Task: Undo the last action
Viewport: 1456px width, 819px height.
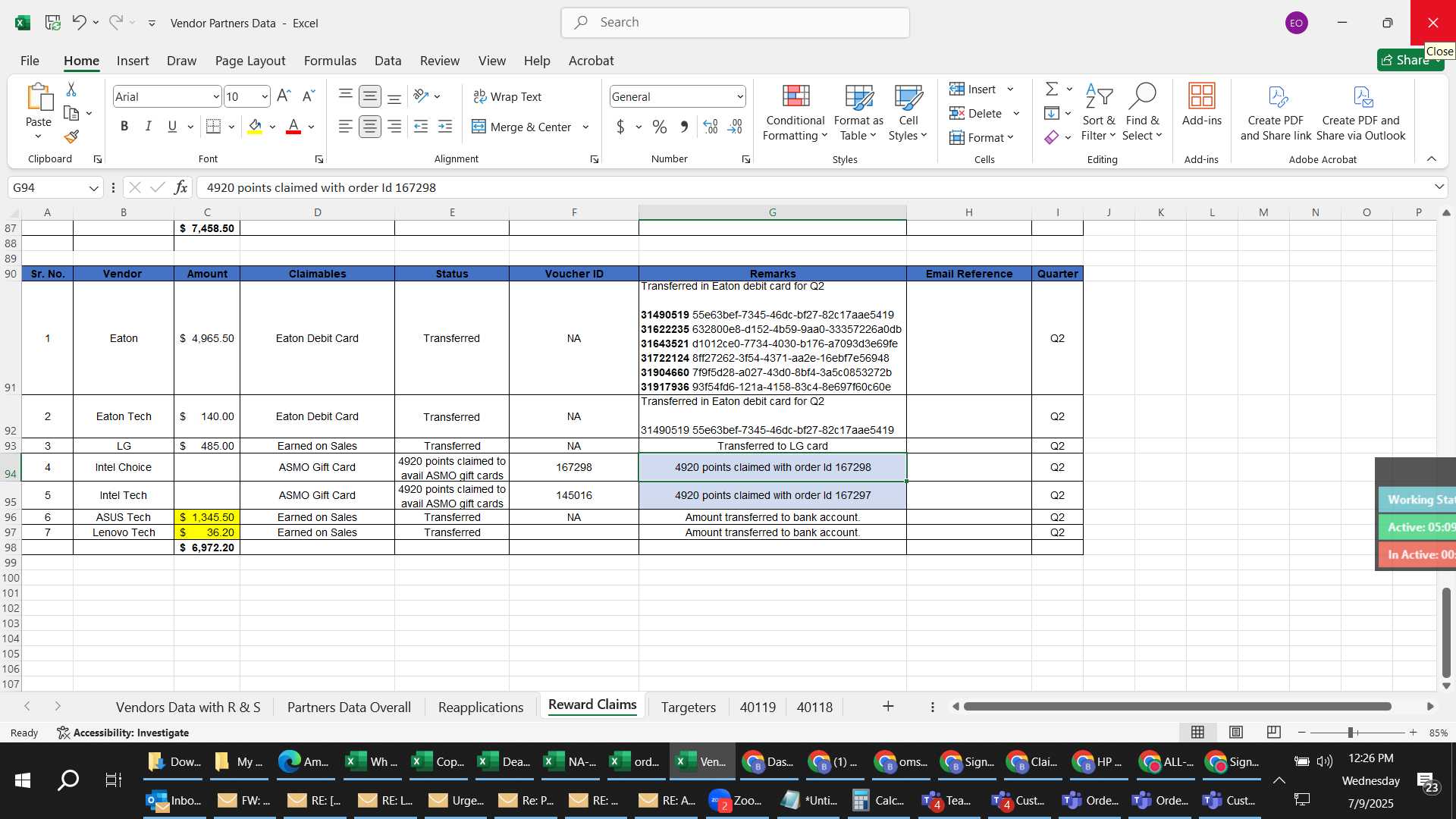Action: point(79,23)
